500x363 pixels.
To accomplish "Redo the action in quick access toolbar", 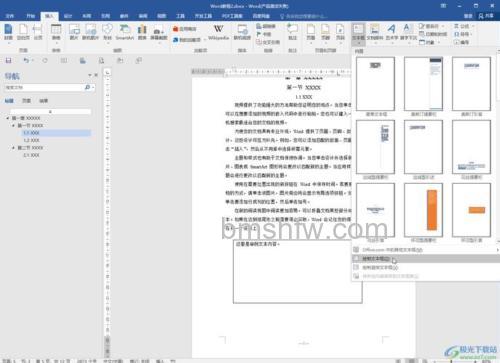I will [45, 60].
